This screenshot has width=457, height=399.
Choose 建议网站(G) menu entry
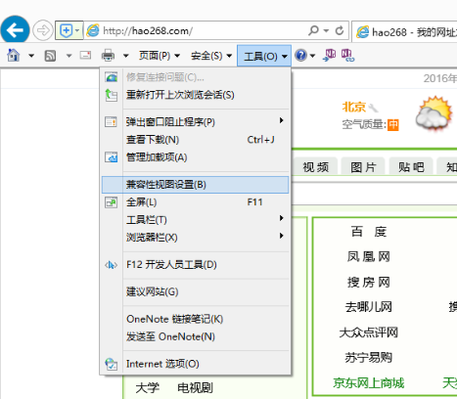pos(195,292)
